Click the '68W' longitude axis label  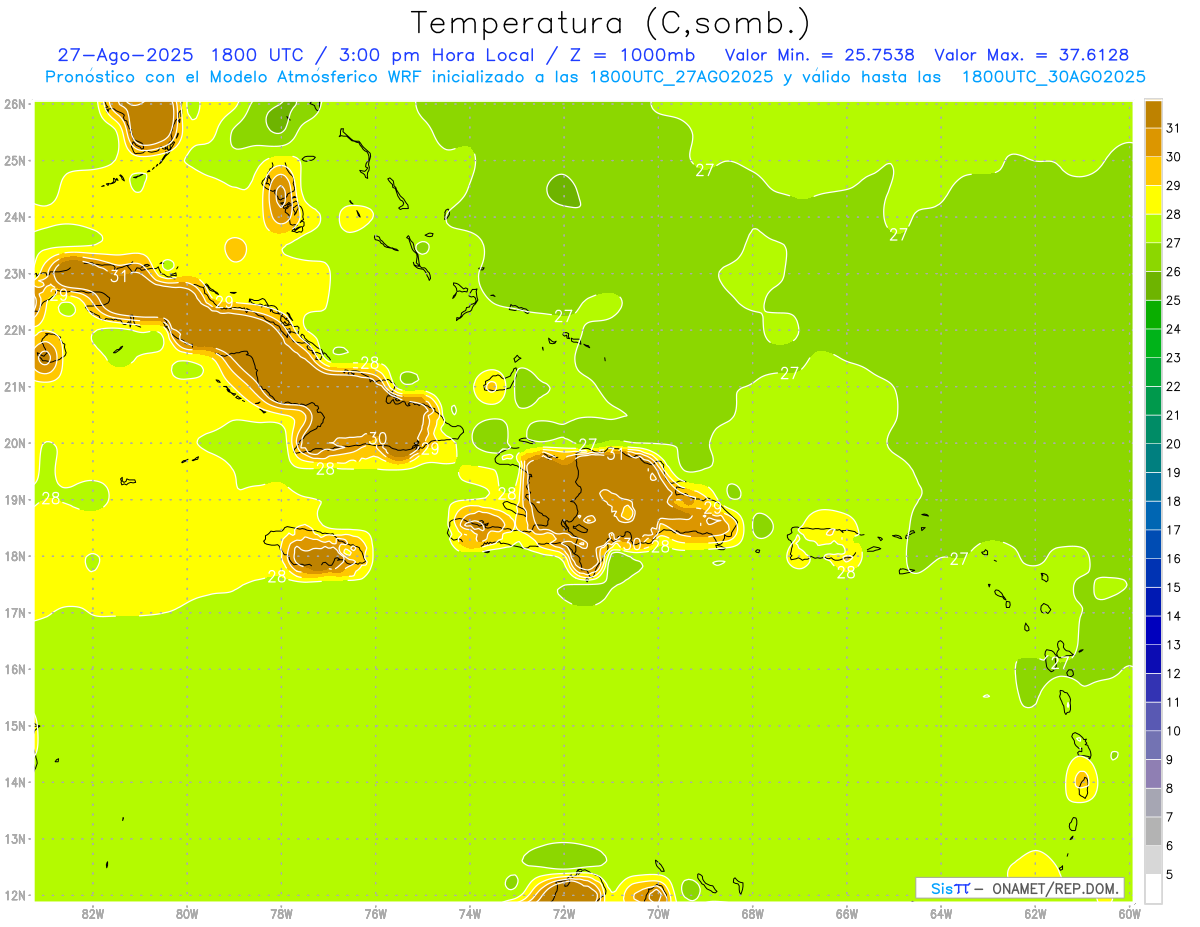click(x=752, y=913)
